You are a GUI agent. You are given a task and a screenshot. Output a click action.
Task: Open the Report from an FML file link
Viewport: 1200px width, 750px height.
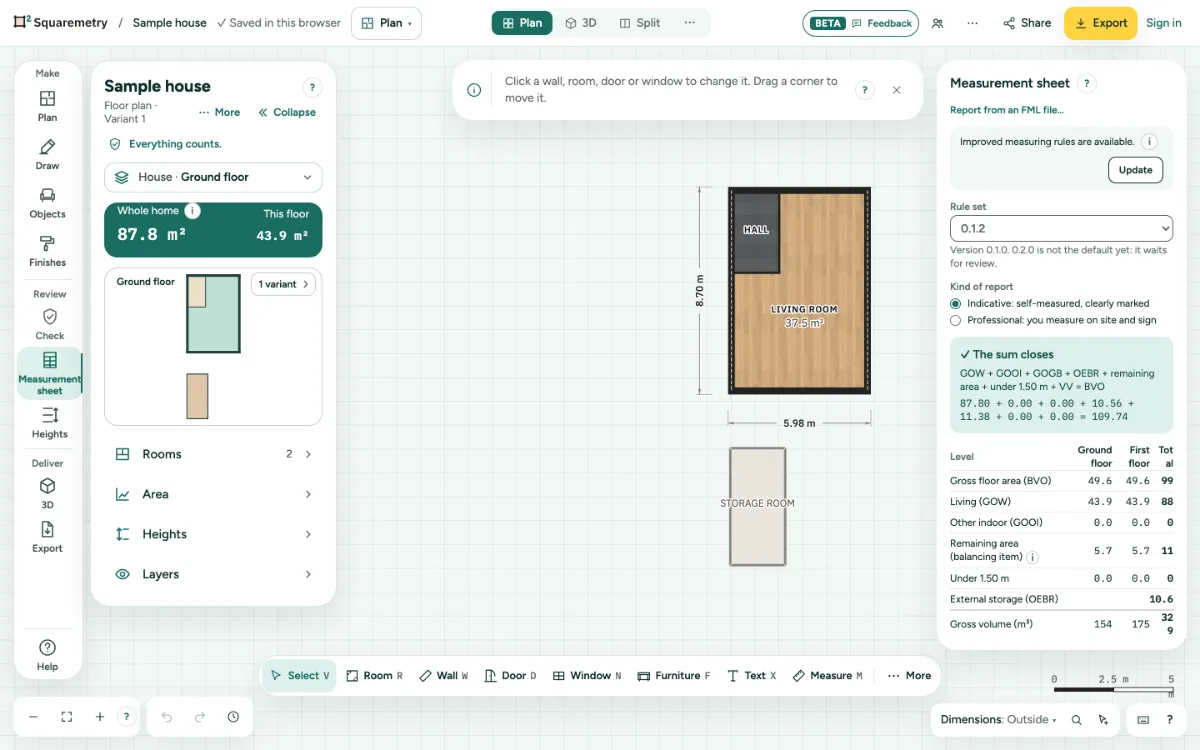click(x=1007, y=110)
